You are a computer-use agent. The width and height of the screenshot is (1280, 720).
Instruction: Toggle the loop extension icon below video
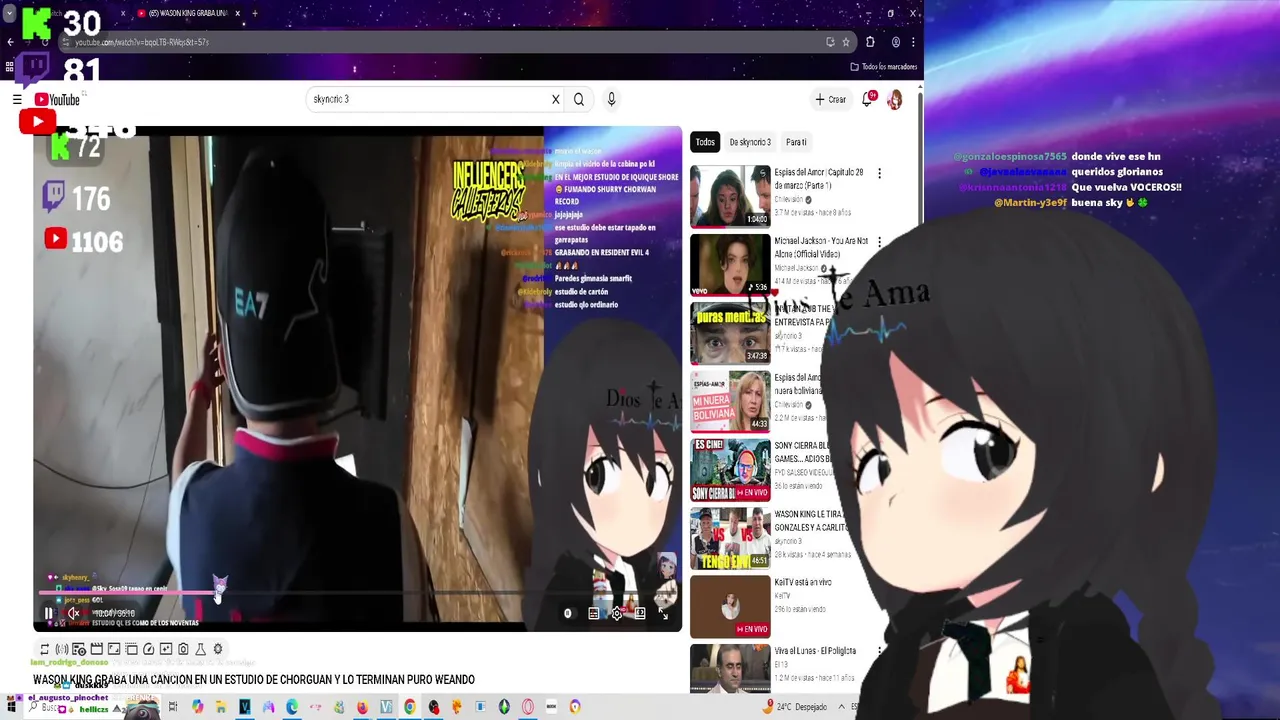point(44,649)
